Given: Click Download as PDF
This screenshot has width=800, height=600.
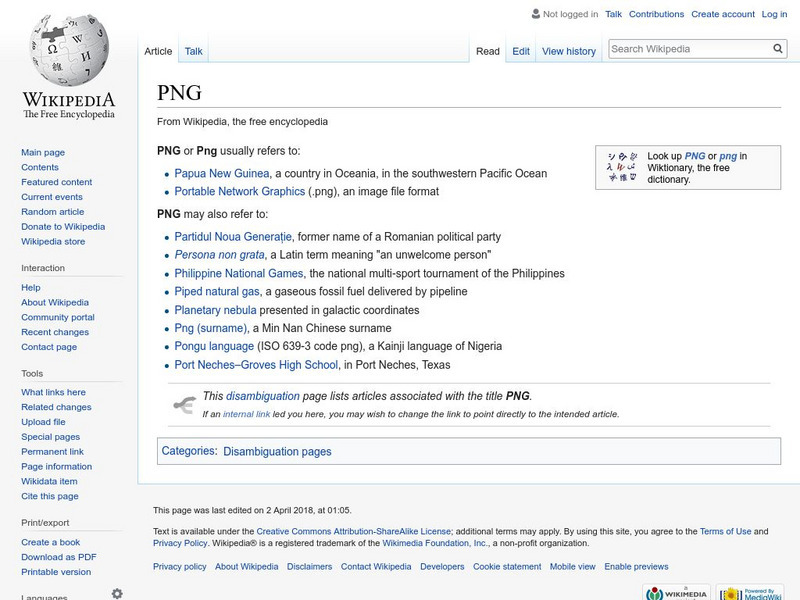Looking at the screenshot, I should point(59,557).
